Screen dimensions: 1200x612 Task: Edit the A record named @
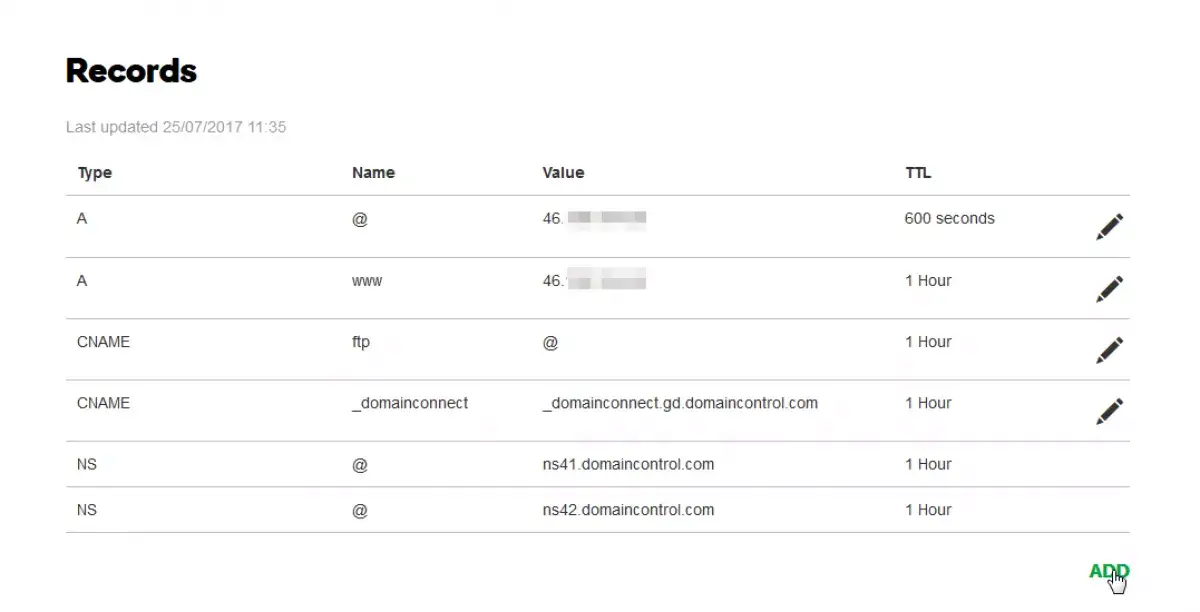point(1109,227)
